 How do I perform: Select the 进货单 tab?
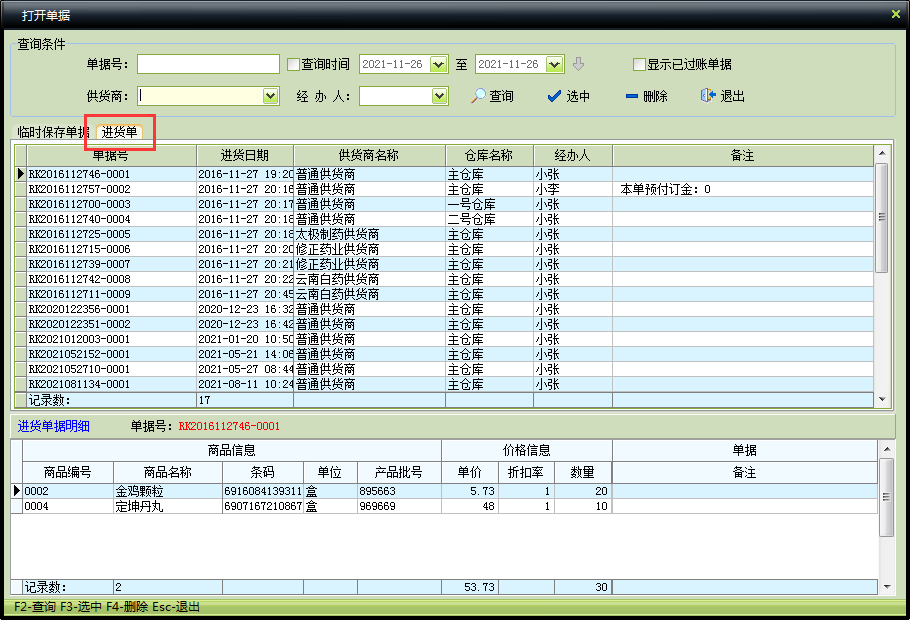tap(120, 132)
